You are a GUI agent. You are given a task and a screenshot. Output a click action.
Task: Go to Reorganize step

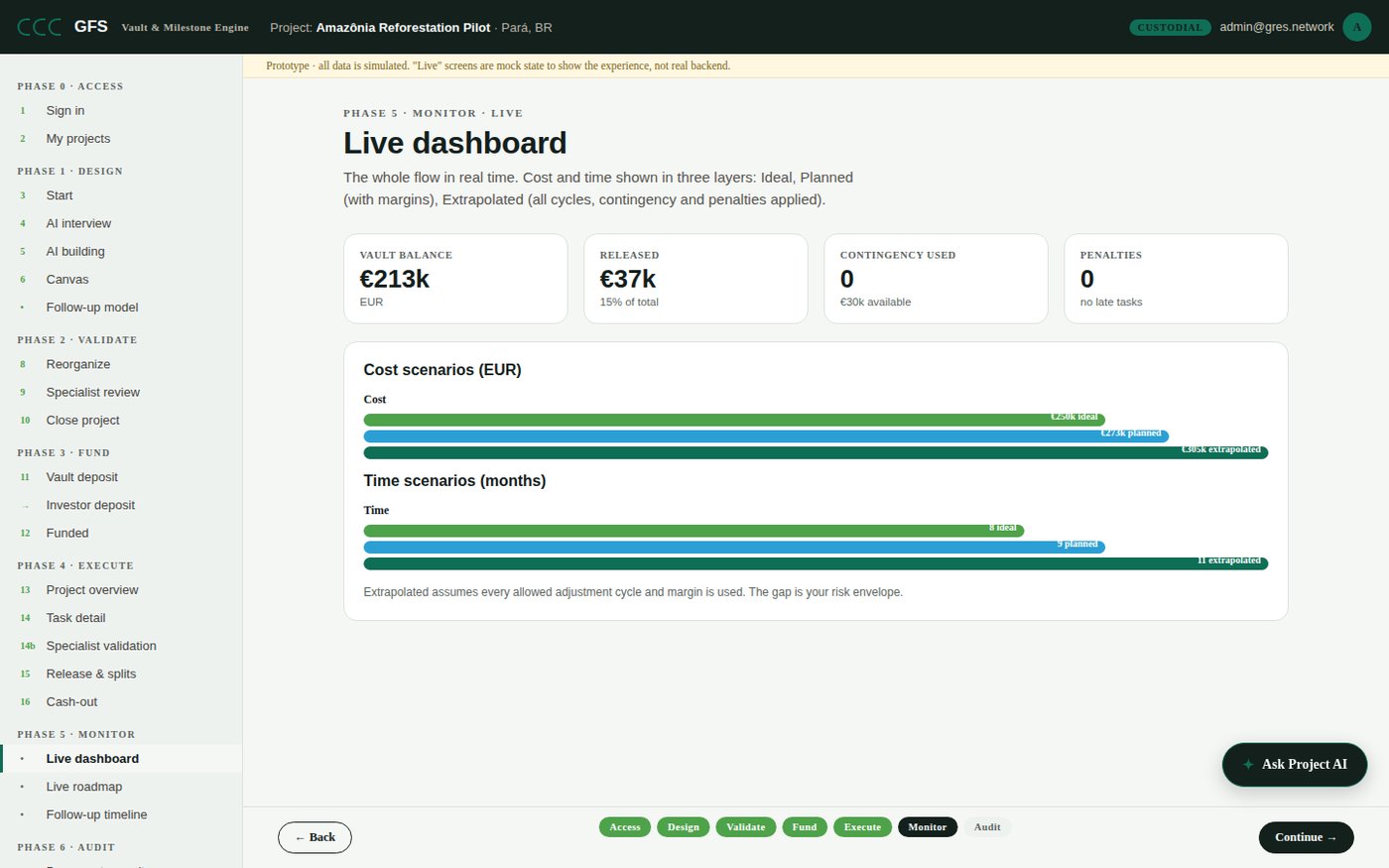coord(121,364)
